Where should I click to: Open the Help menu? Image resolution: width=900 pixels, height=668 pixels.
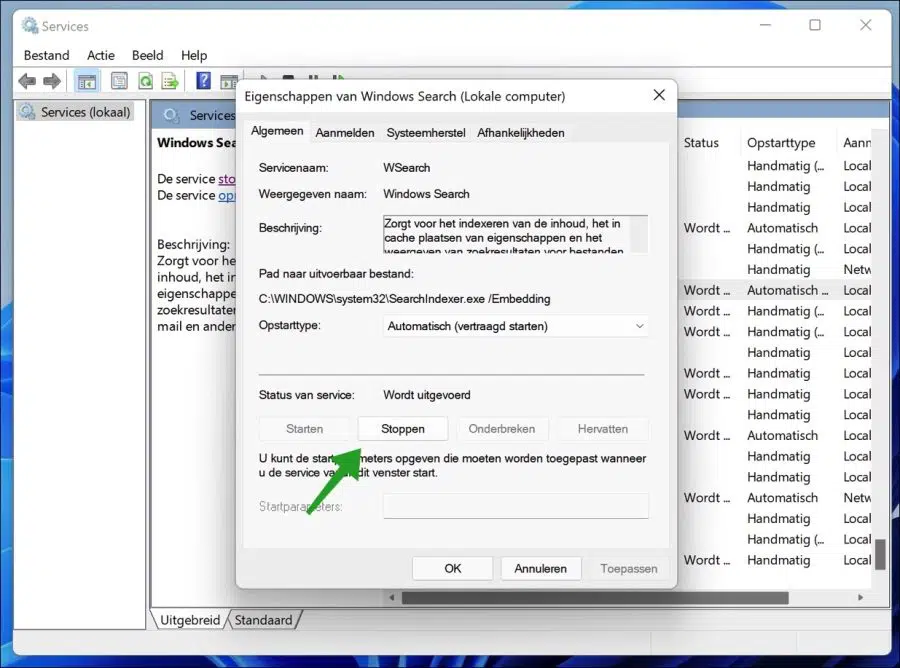(194, 55)
